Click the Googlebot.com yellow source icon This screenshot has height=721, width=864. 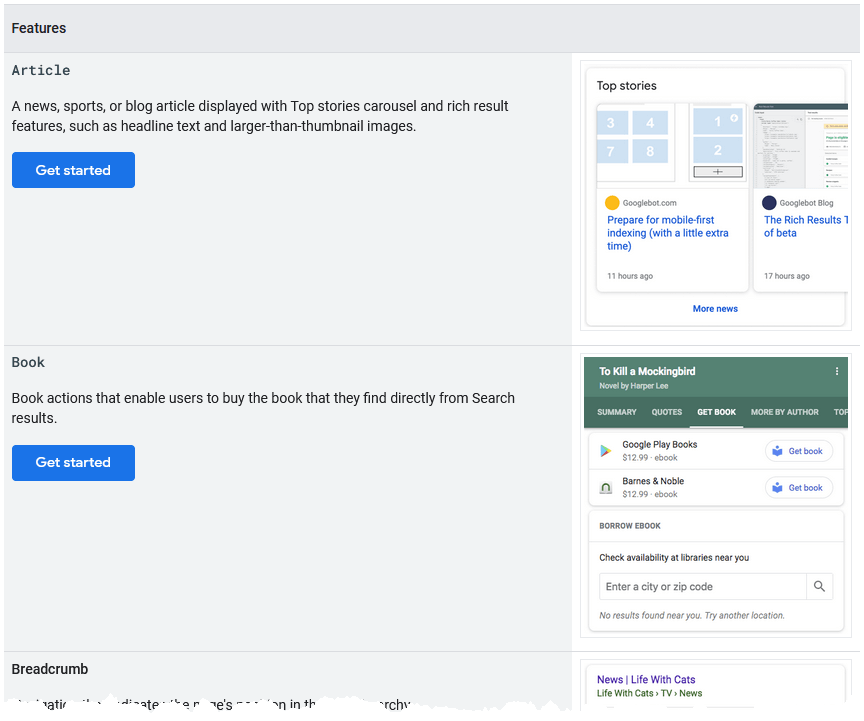click(612, 203)
